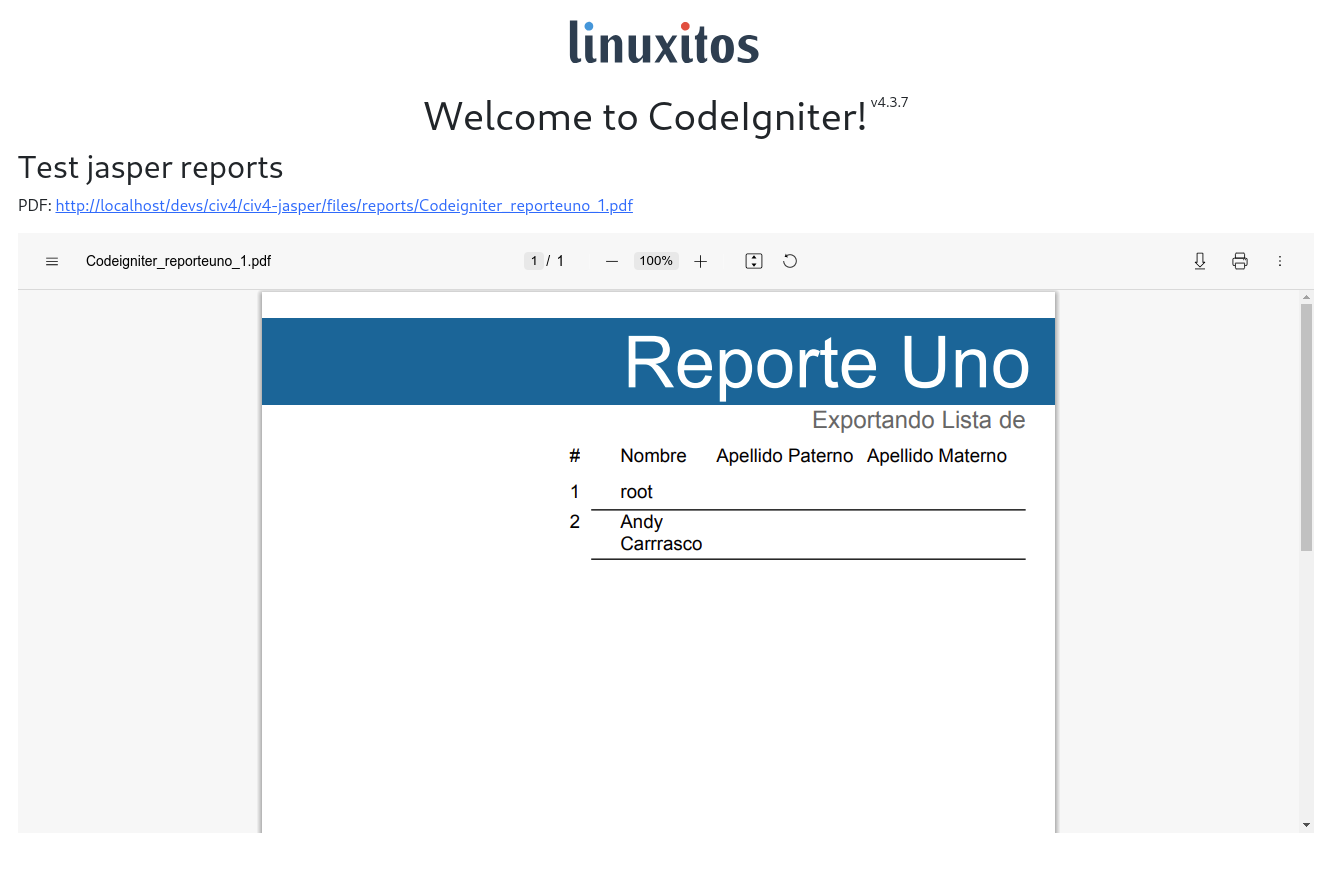Click the 'Reporte Uno' title text
Image resolution: width=1331 pixels, height=878 pixels.
(x=827, y=362)
